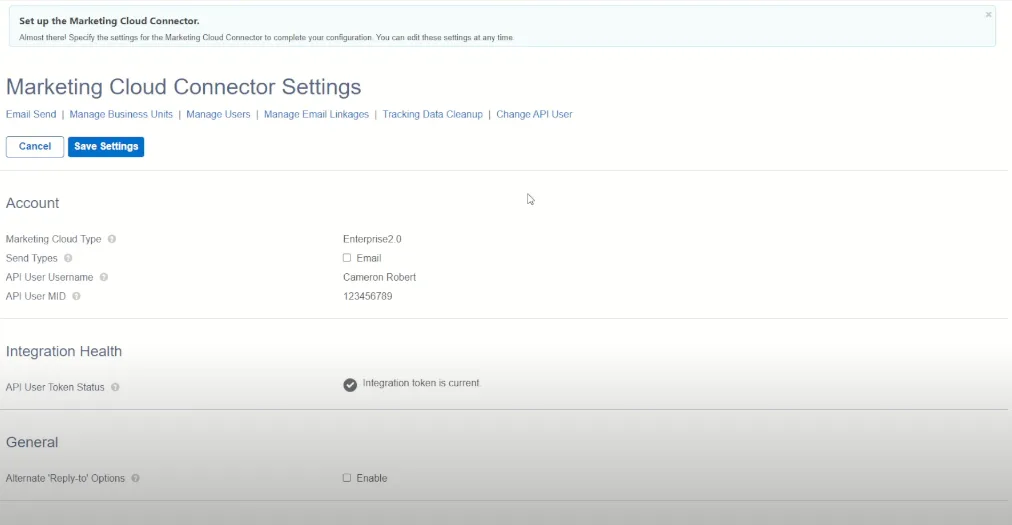This screenshot has width=1012, height=525.
Task: Go to Manage Business Units
Action: (x=121, y=115)
